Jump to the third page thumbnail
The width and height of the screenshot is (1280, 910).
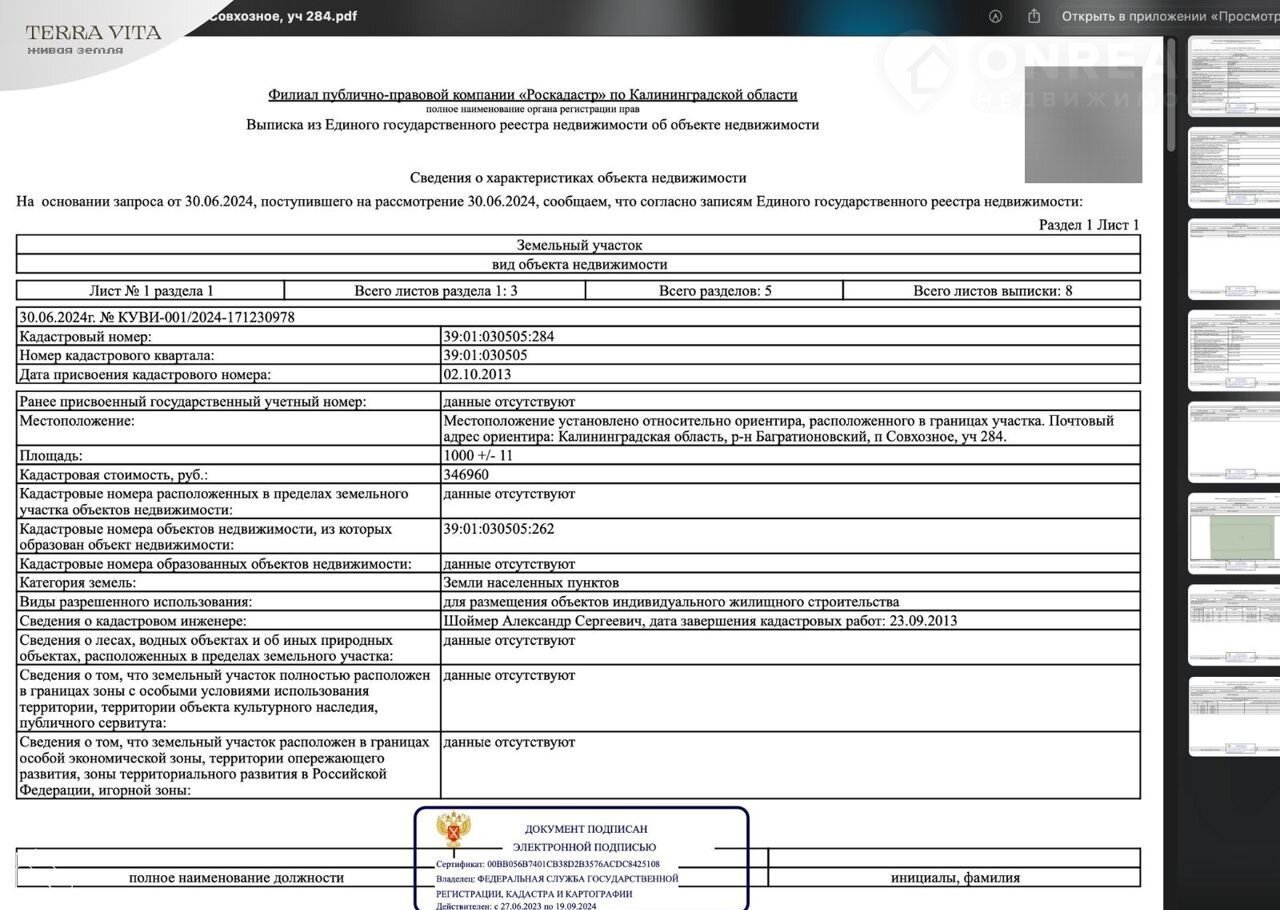(x=1233, y=259)
